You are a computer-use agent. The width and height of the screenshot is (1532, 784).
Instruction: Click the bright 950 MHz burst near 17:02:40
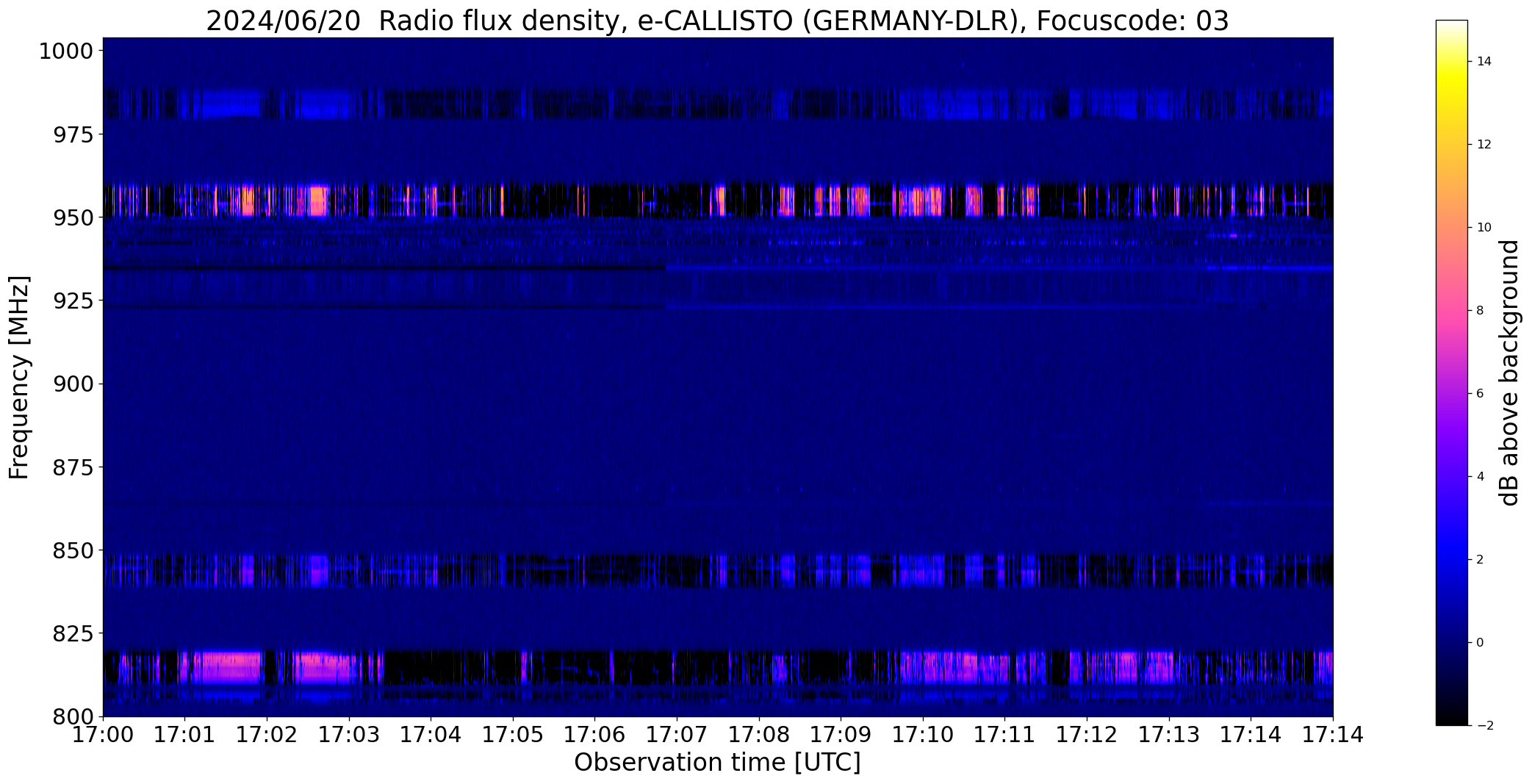[x=317, y=201]
